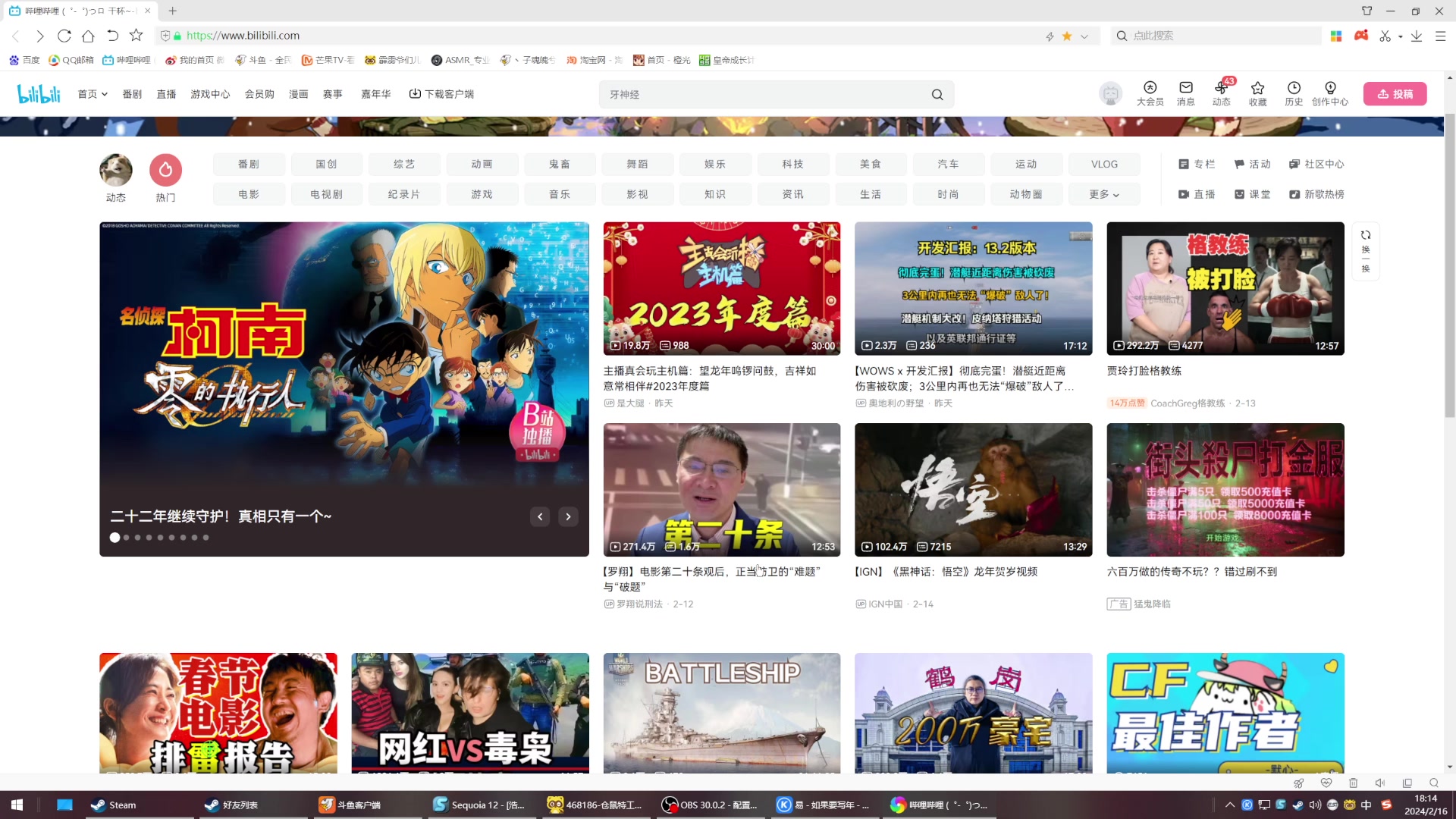This screenshot has height=819, width=1456.
Task: Open the 大会员 membership icon
Action: 1150,93
